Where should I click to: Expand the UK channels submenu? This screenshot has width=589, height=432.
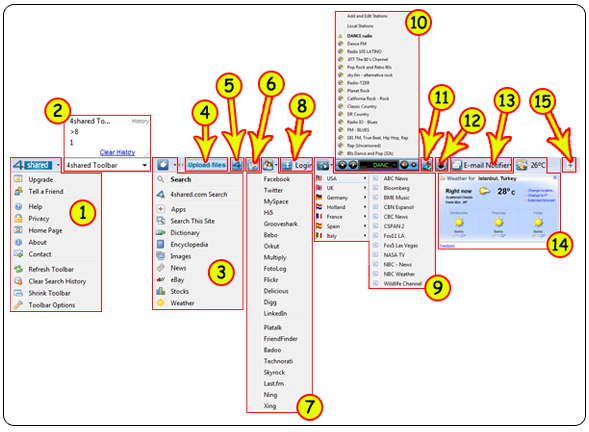click(365, 188)
